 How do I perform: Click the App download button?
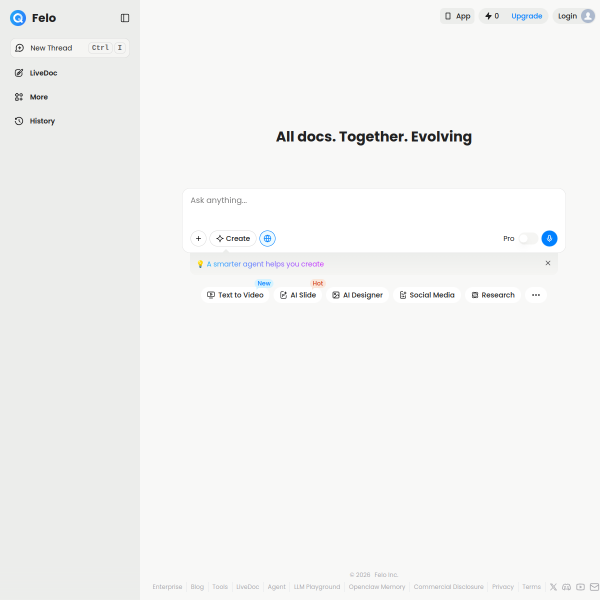click(x=457, y=16)
